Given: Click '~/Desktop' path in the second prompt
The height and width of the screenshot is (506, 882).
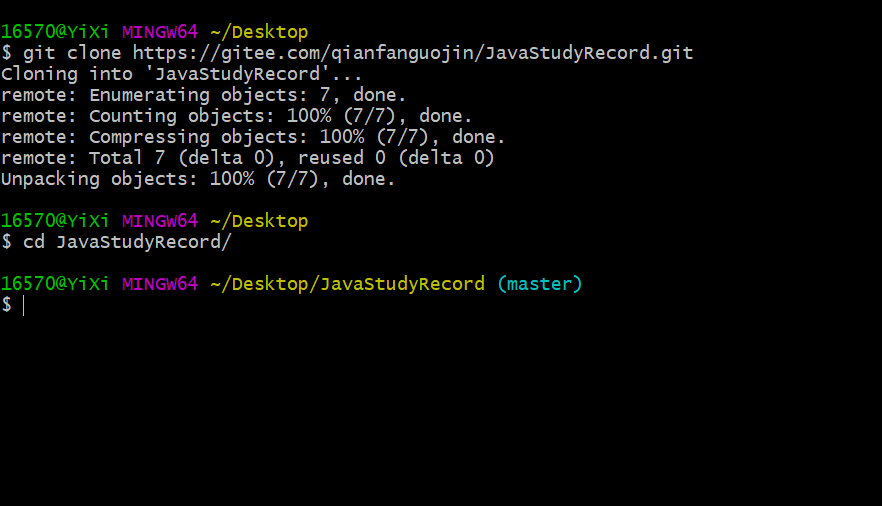Looking at the screenshot, I should [x=259, y=221].
